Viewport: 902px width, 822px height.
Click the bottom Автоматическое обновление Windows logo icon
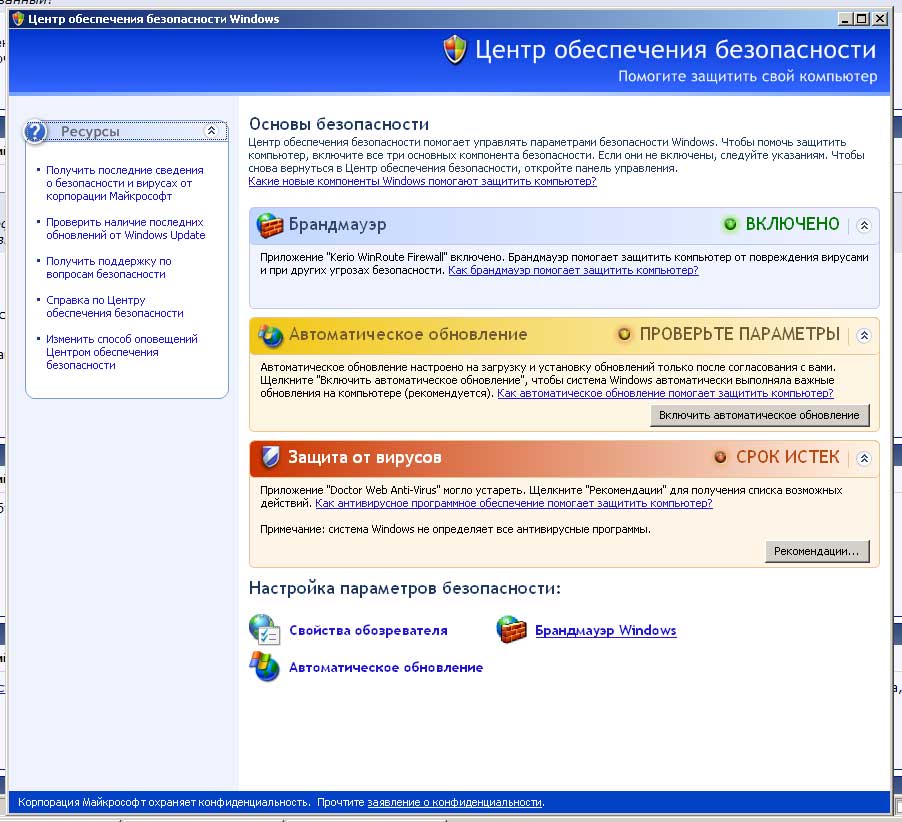pyautogui.click(x=265, y=666)
